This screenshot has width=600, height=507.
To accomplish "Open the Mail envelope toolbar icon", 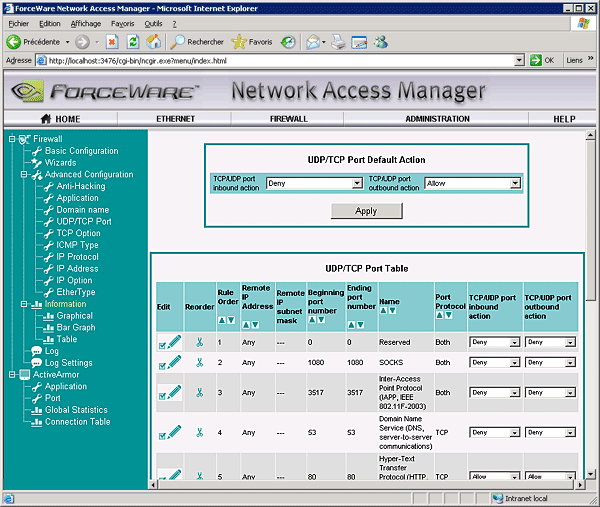I will pos(313,42).
